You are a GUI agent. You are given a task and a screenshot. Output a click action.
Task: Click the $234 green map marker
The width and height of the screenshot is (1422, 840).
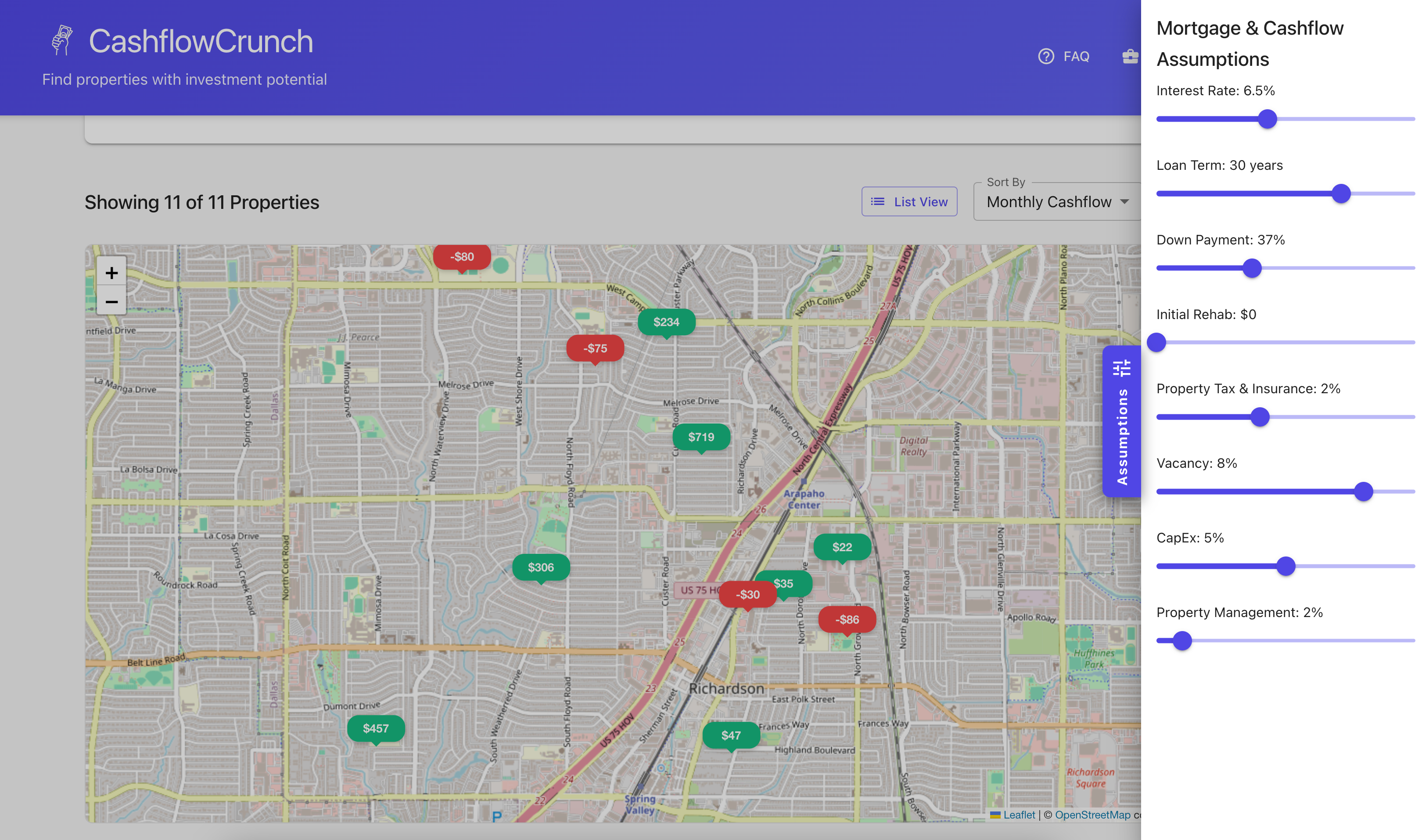tap(666, 322)
